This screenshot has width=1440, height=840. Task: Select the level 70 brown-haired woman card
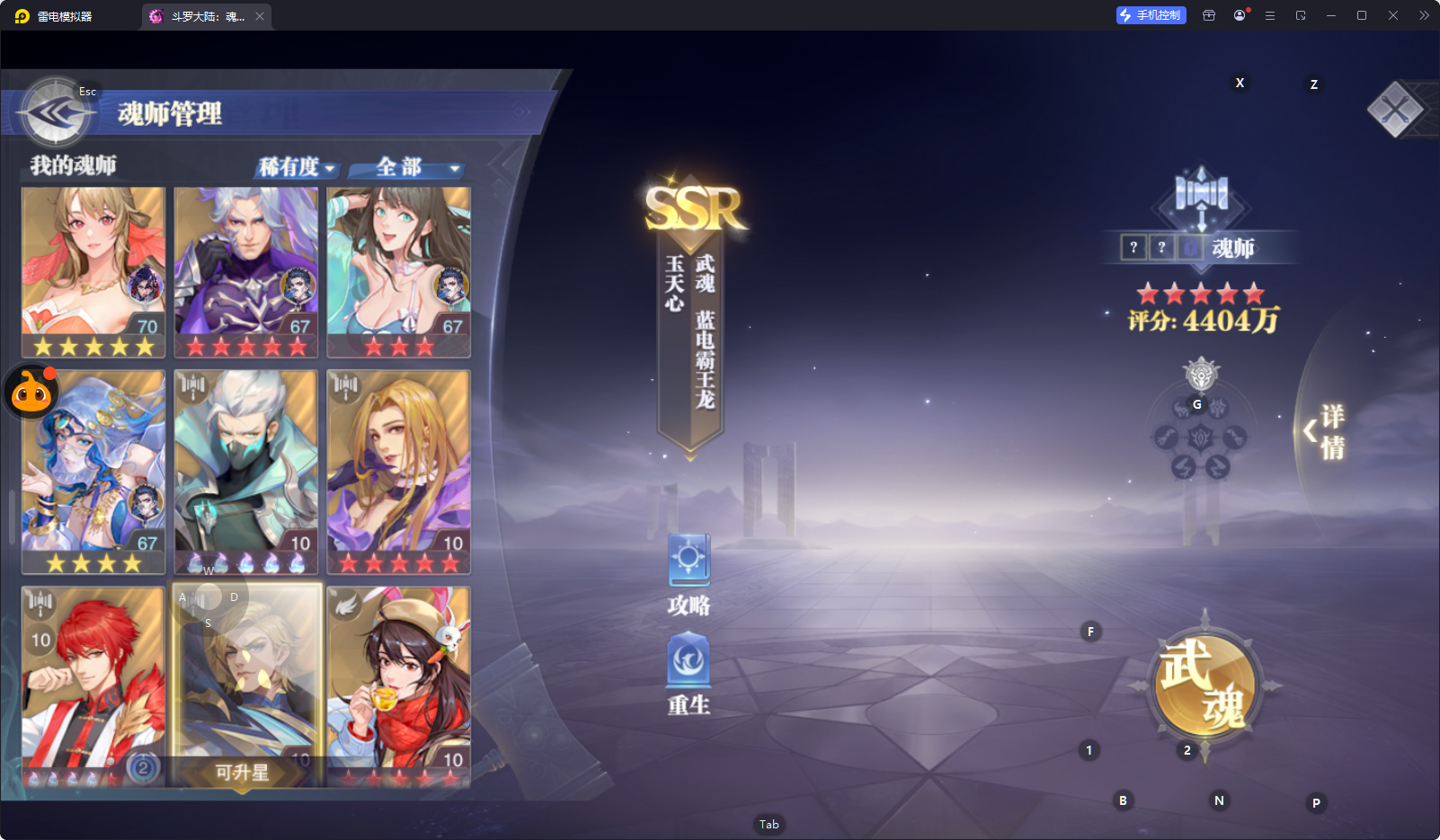coord(93,272)
